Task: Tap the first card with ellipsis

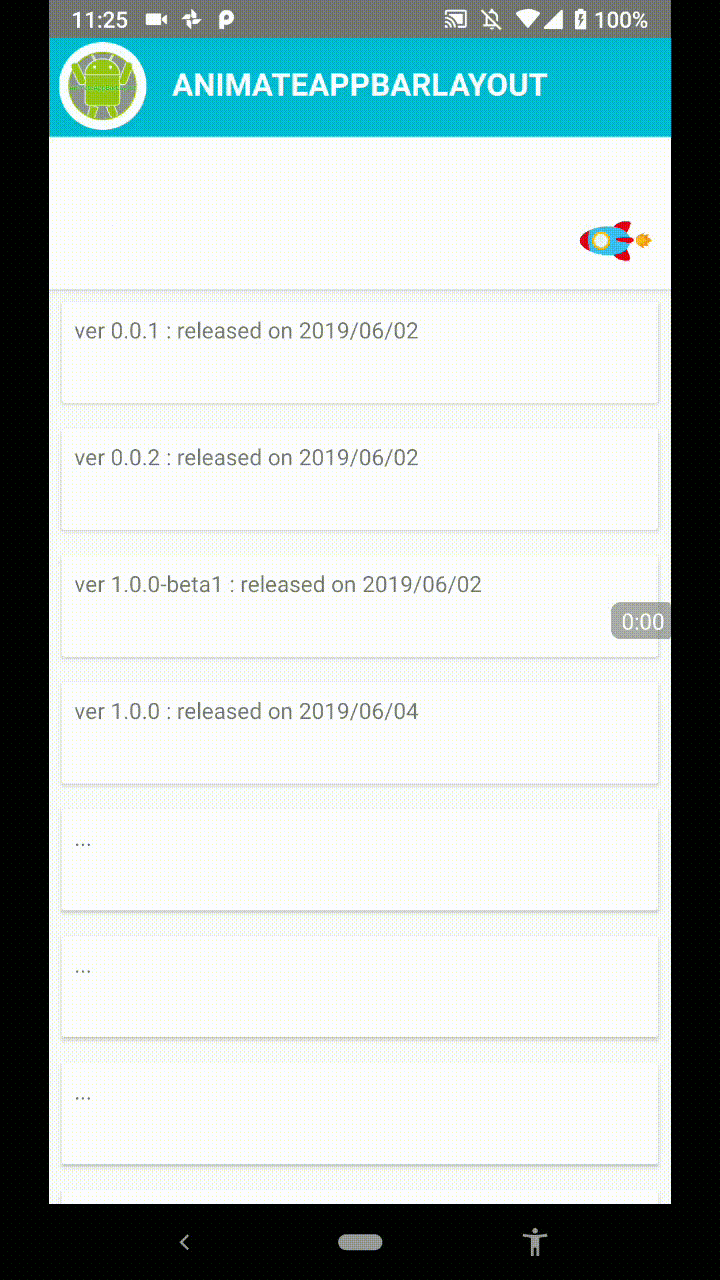Action: coord(360,861)
